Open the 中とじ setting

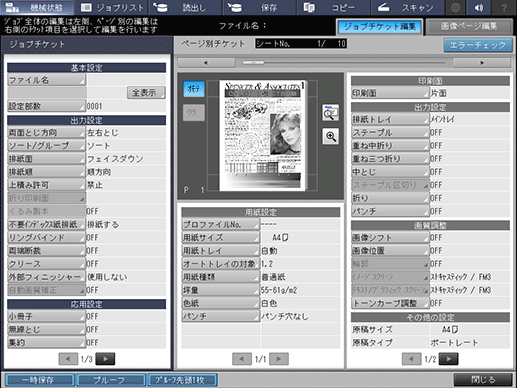[390, 172]
